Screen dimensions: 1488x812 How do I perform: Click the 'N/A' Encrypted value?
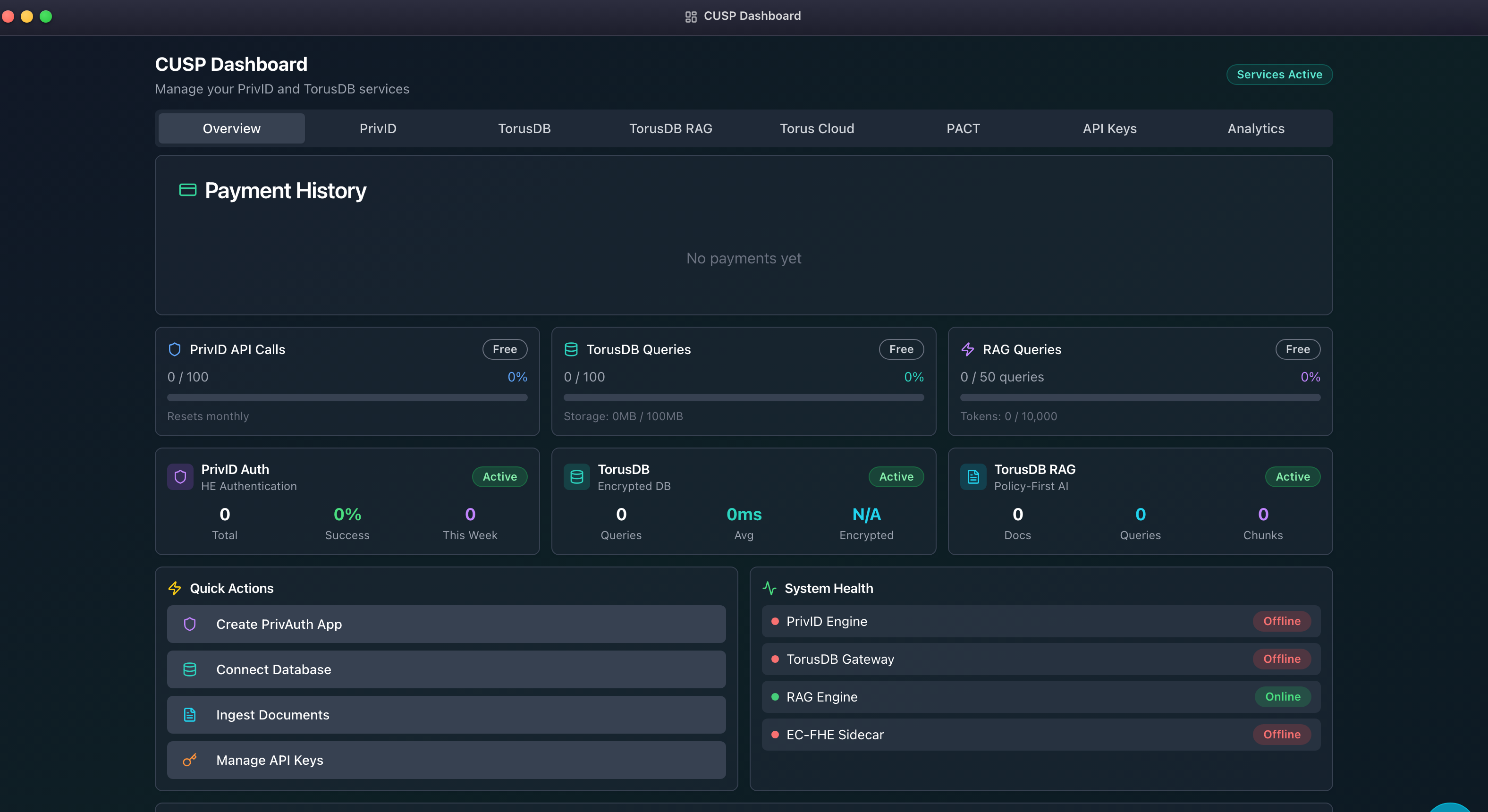tap(866, 514)
